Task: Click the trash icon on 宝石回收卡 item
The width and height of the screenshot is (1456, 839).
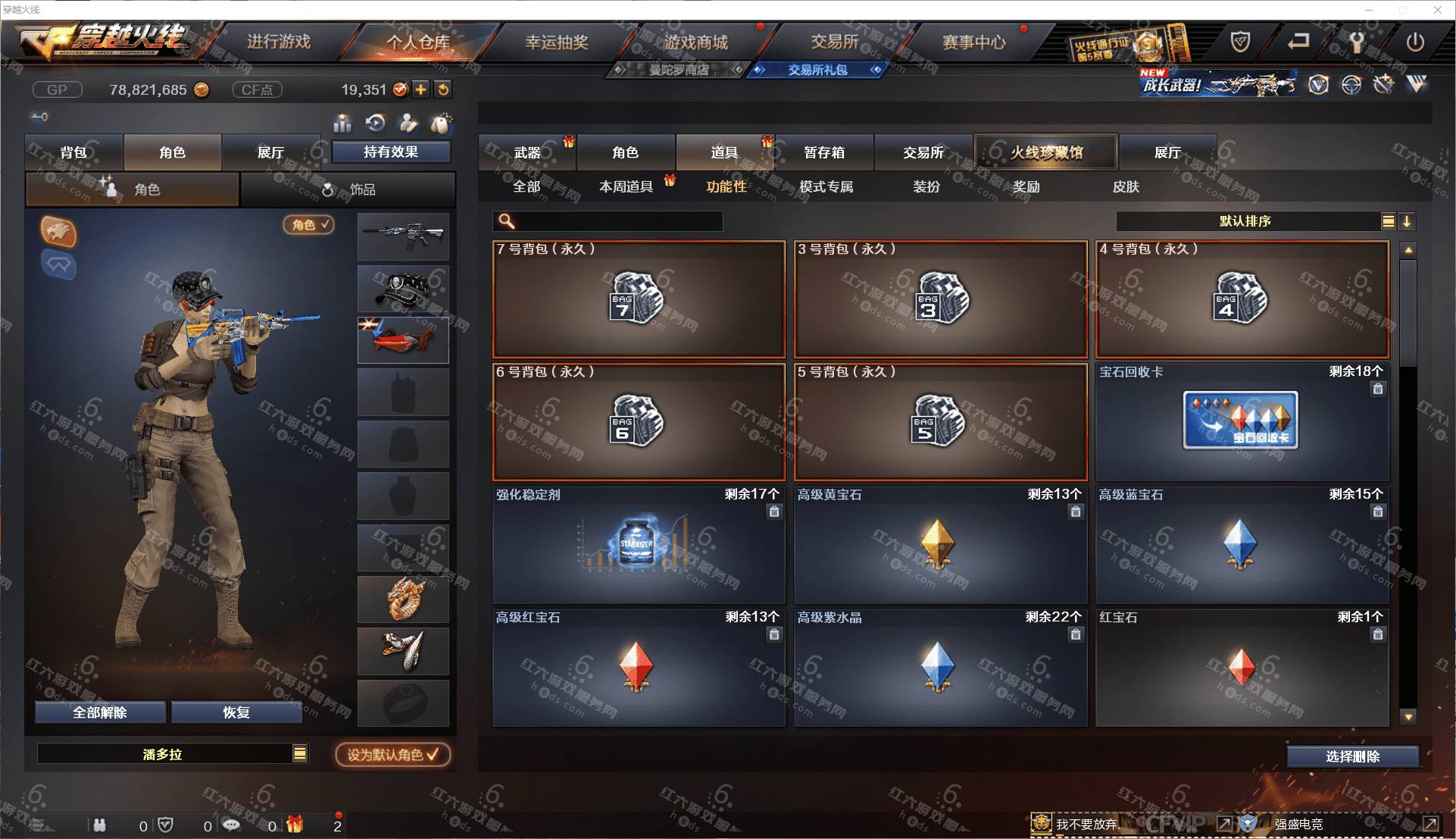Action: [1378, 389]
